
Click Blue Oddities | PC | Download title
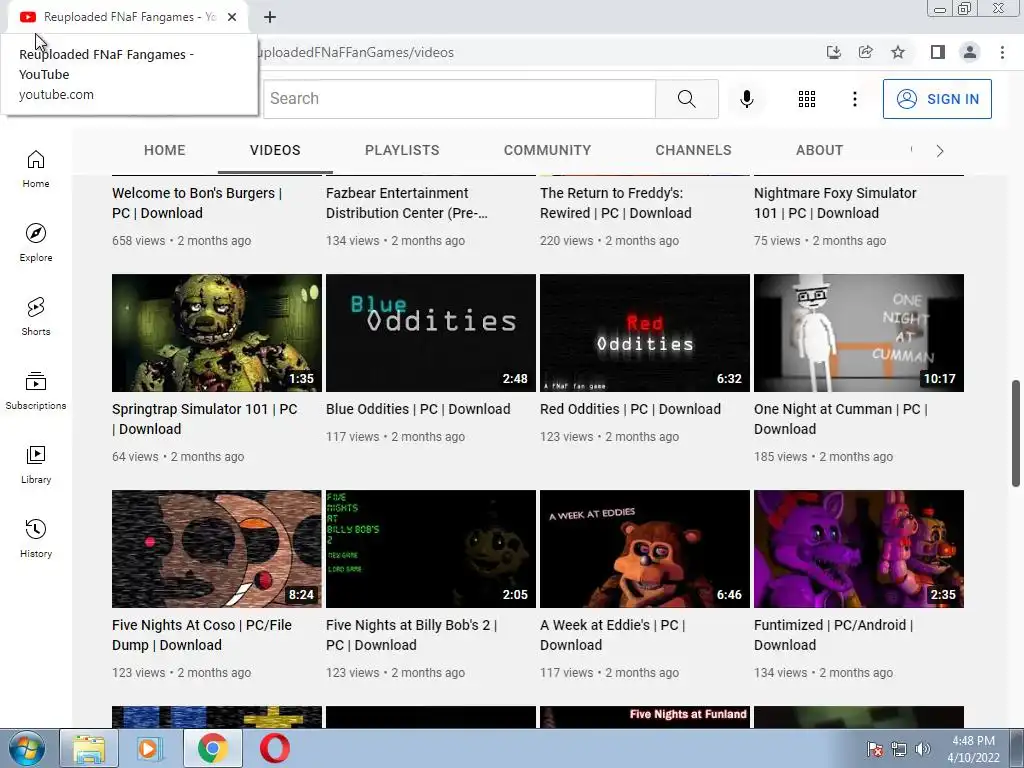click(x=418, y=409)
